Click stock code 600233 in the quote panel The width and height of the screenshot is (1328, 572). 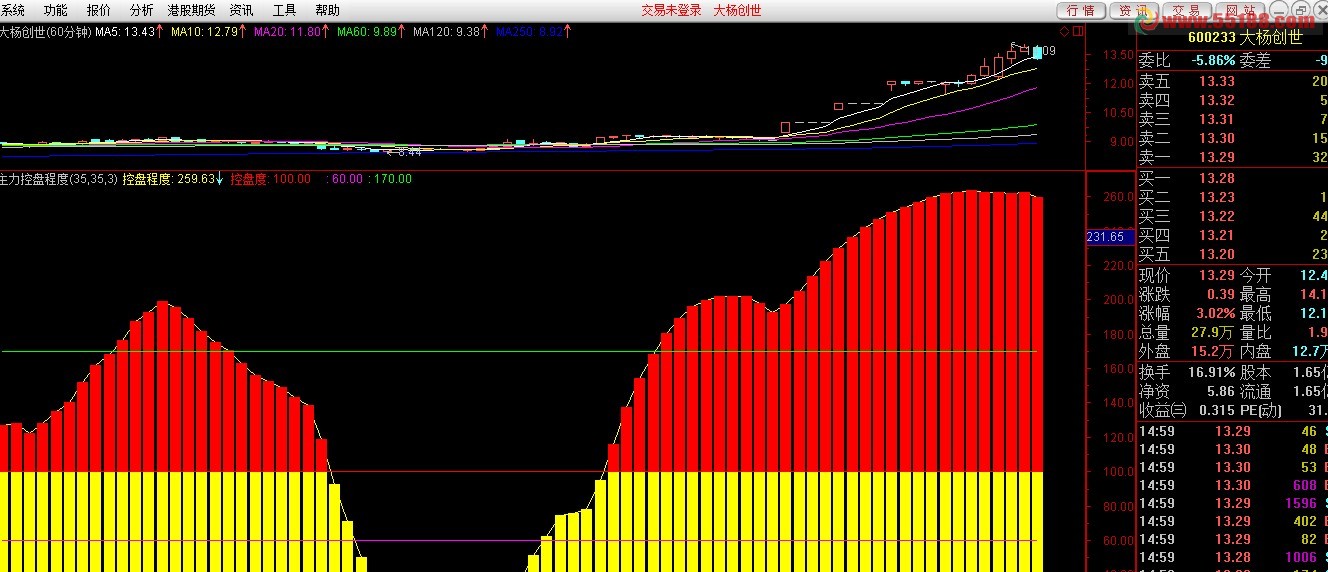pyautogui.click(x=1210, y=38)
